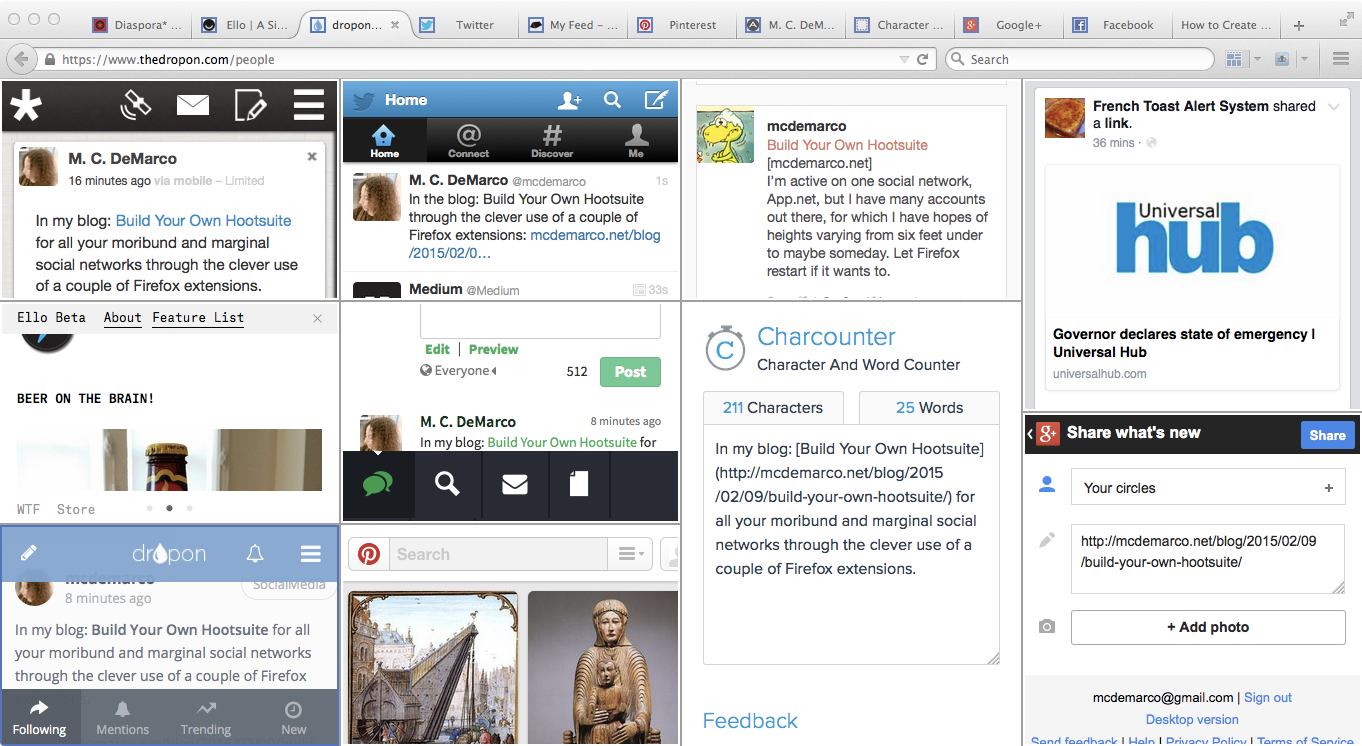
Task: Select the 211 Characters tab
Action: pos(773,408)
